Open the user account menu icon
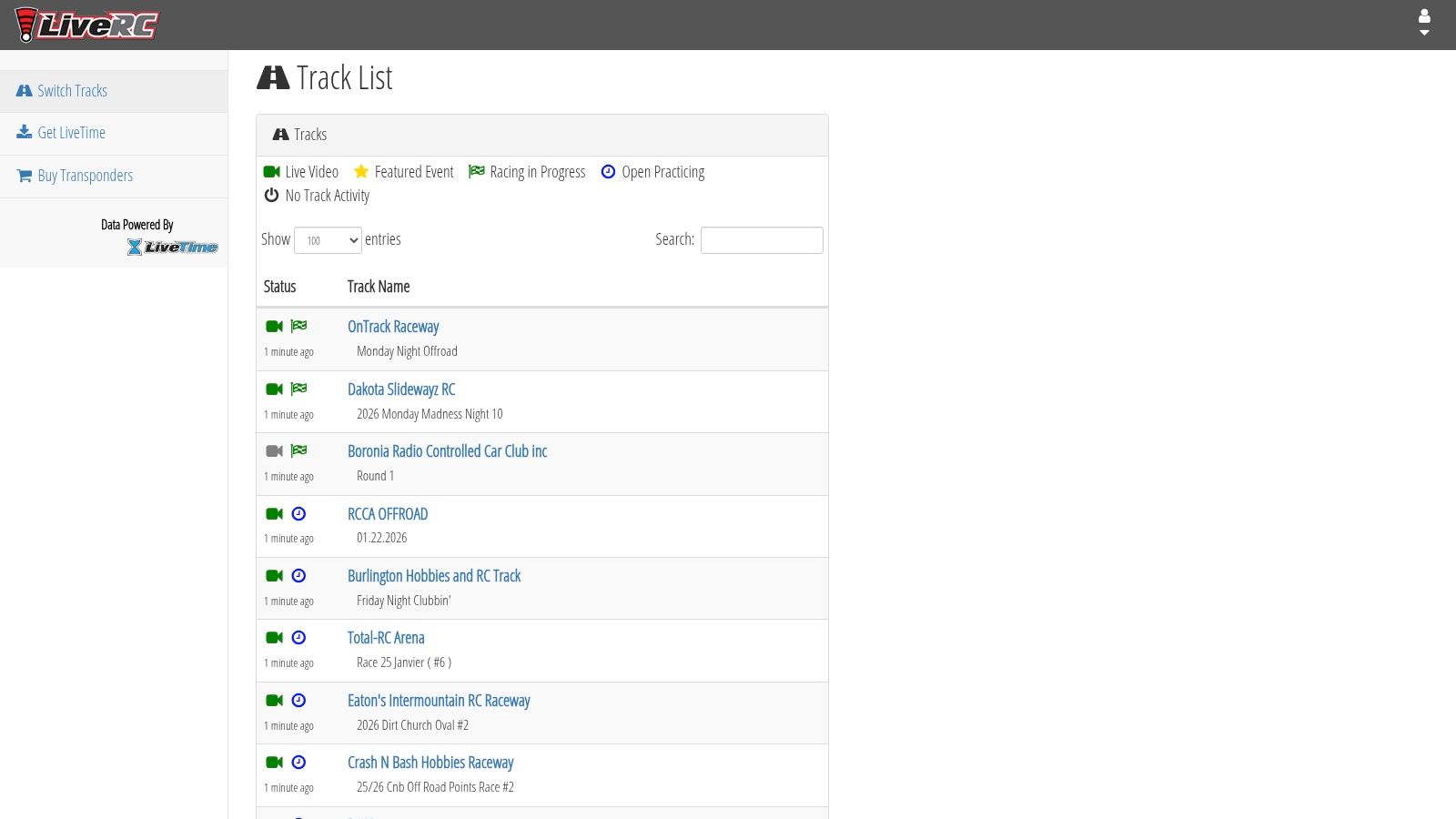Image resolution: width=1456 pixels, height=819 pixels. [x=1424, y=23]
